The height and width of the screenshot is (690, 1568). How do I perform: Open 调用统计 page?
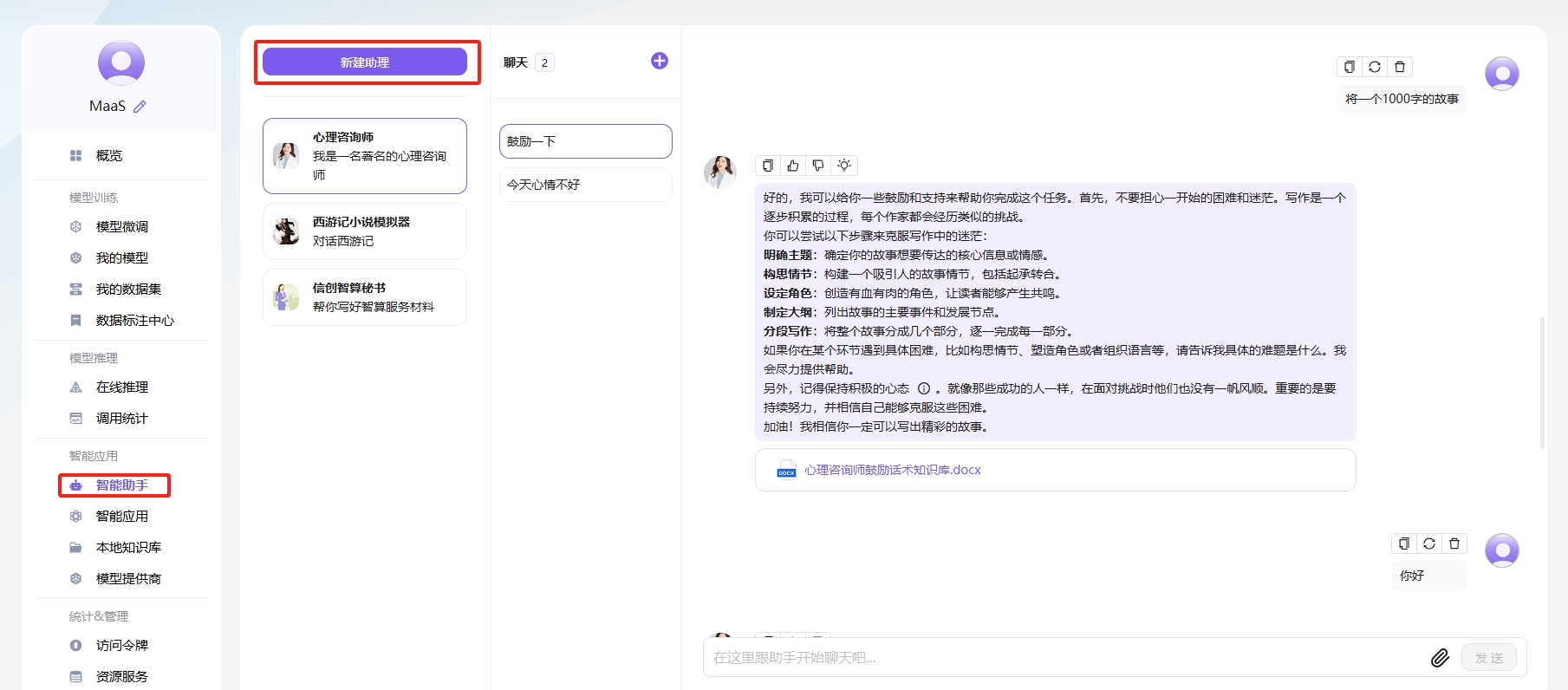point(121,418)
